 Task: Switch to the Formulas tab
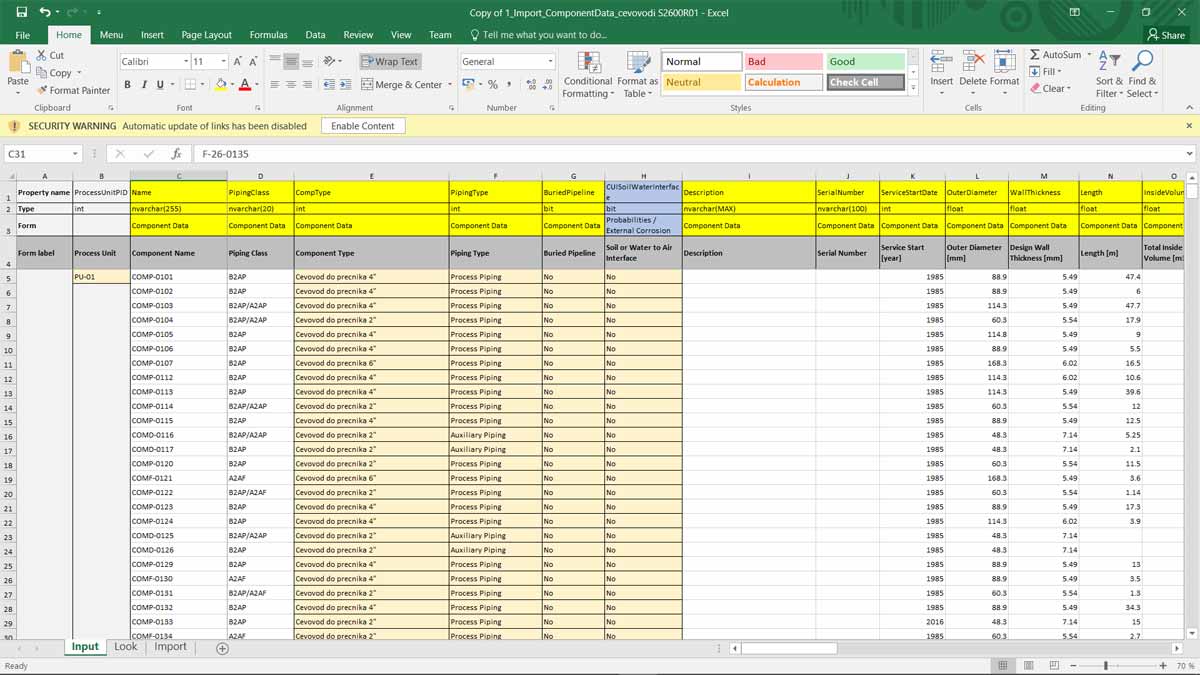coord(268,35)
